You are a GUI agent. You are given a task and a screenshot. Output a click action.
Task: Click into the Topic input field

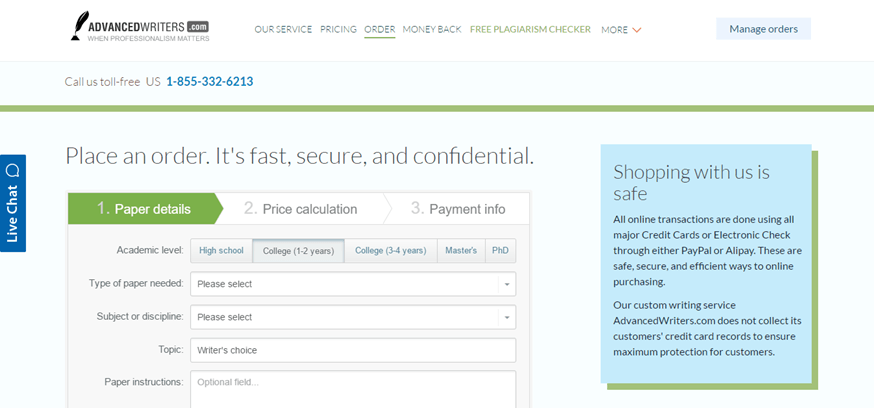[x=353, y=350]
